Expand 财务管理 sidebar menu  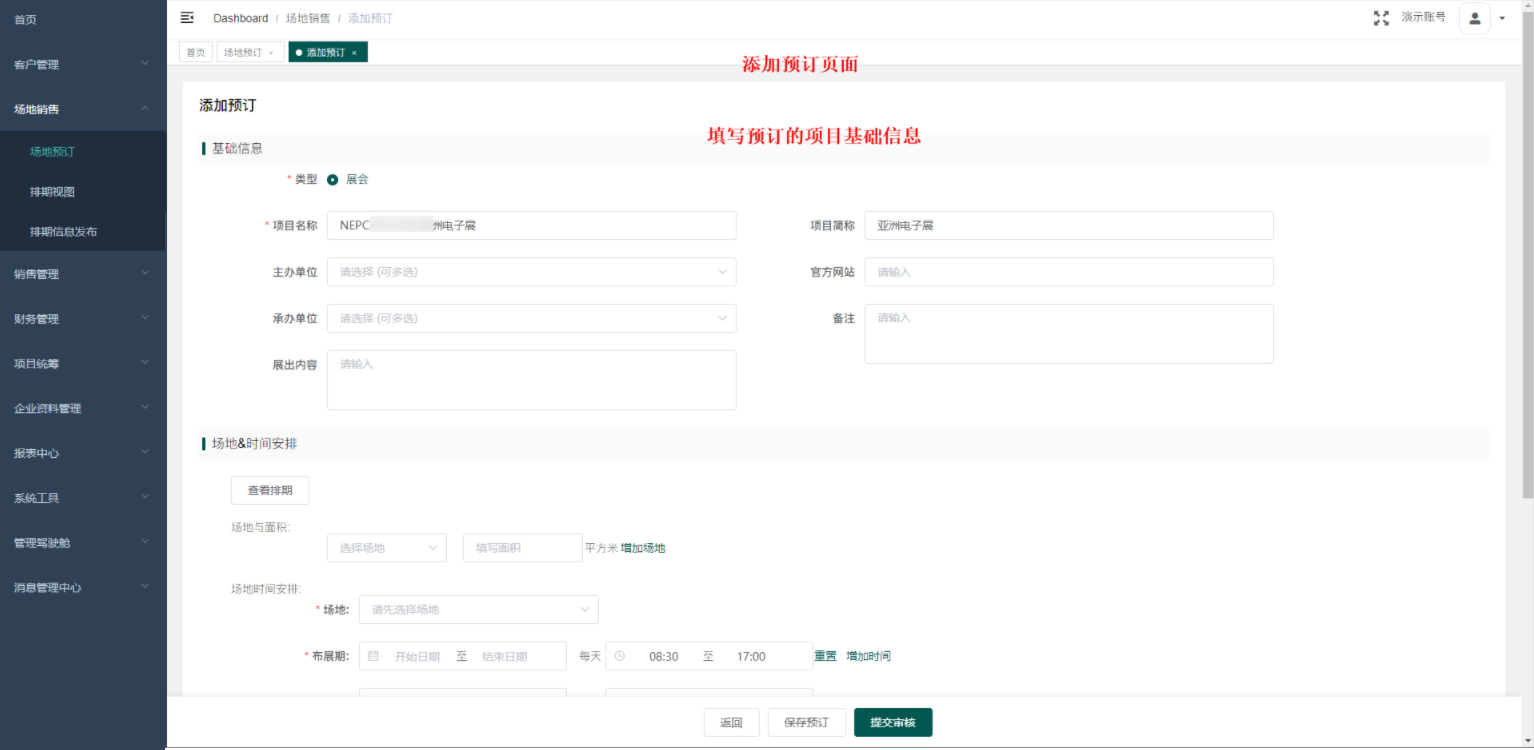coord(83,319)
